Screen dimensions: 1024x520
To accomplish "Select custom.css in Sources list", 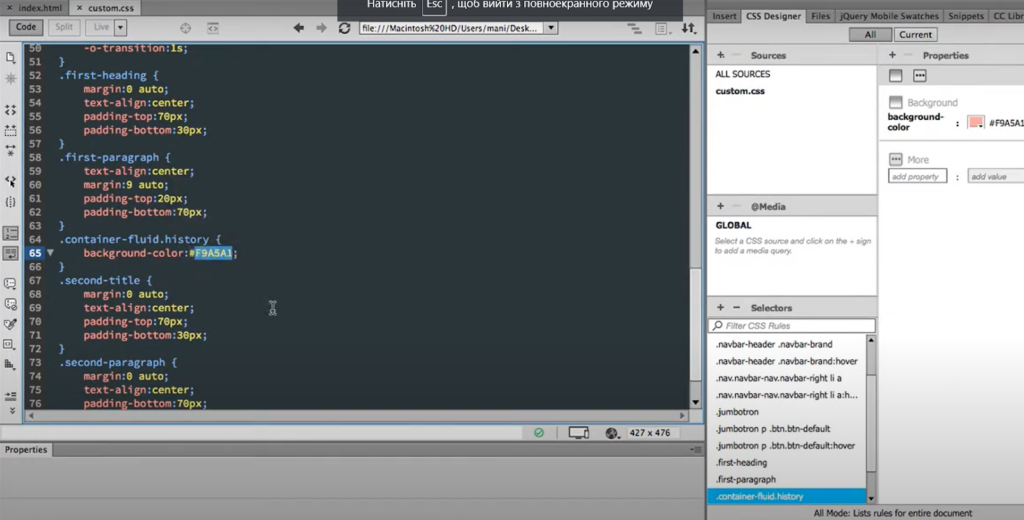I will click(x=740, y=91).
